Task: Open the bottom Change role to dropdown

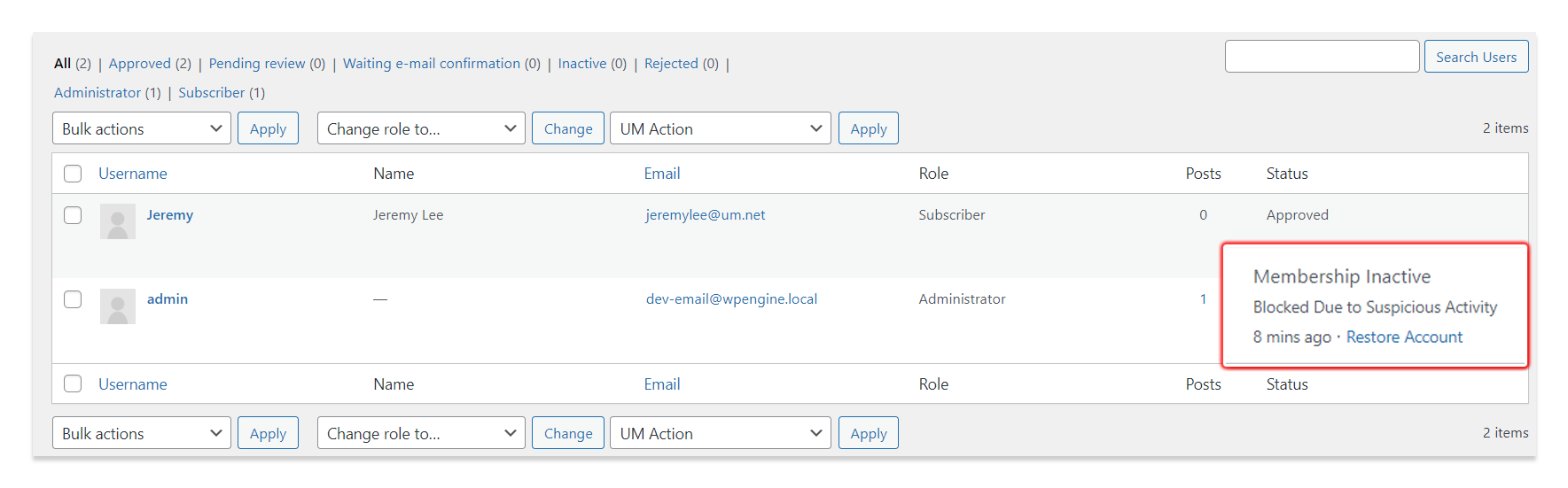Action: pos(421,433)
